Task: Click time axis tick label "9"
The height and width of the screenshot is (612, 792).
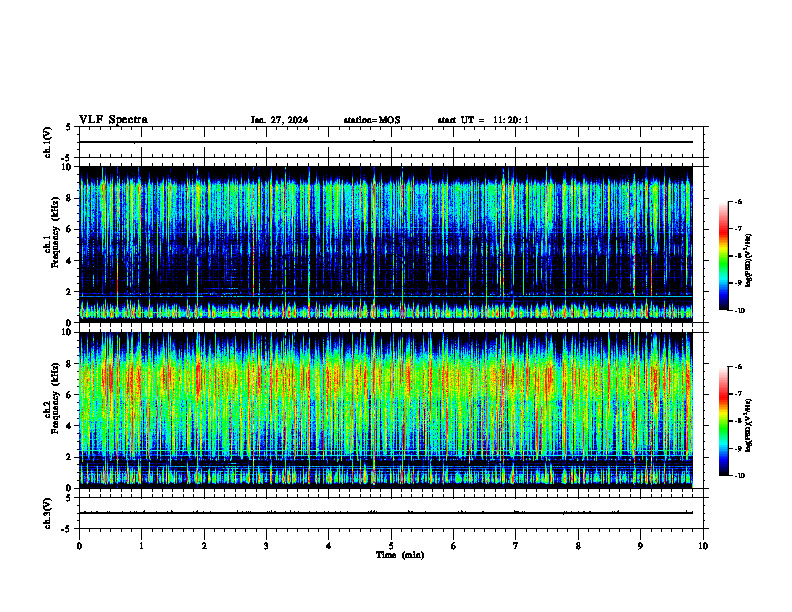Action: tap(640, 546)
